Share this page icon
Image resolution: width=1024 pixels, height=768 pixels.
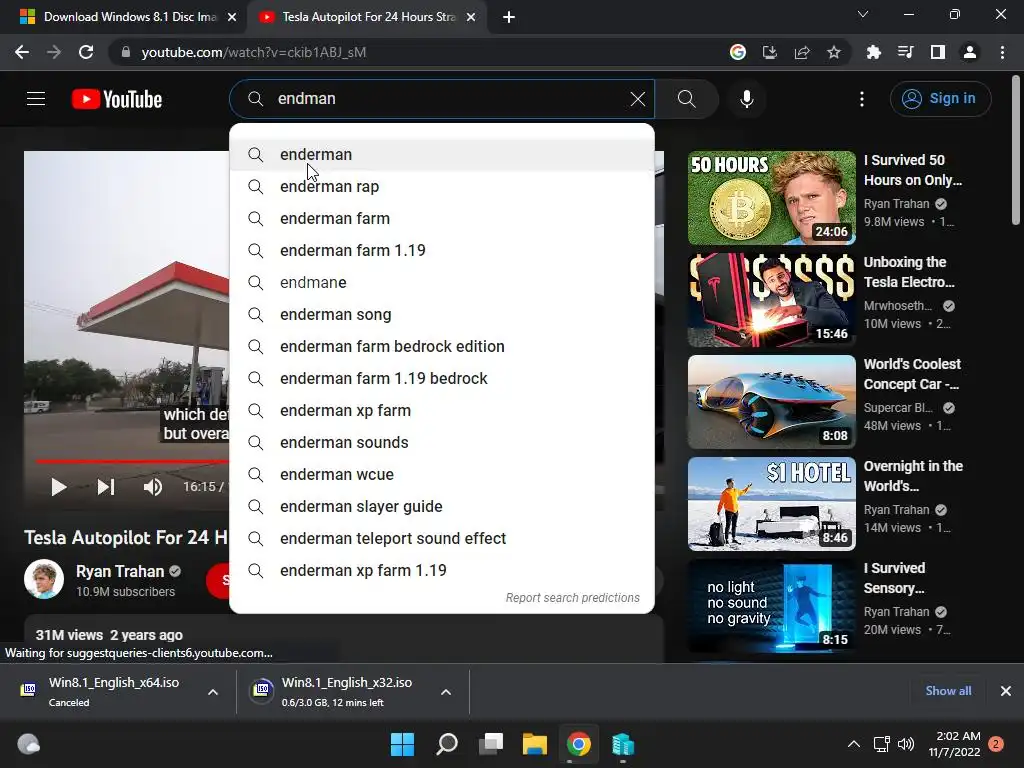coord(802,52)
